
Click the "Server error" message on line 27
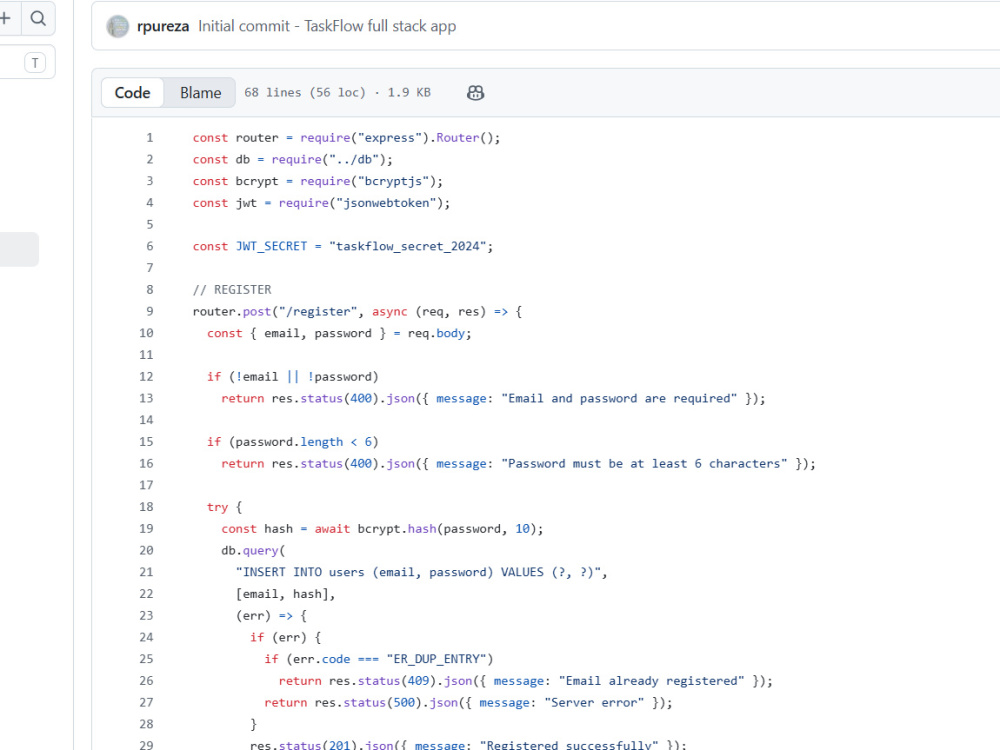click(594, 702)
